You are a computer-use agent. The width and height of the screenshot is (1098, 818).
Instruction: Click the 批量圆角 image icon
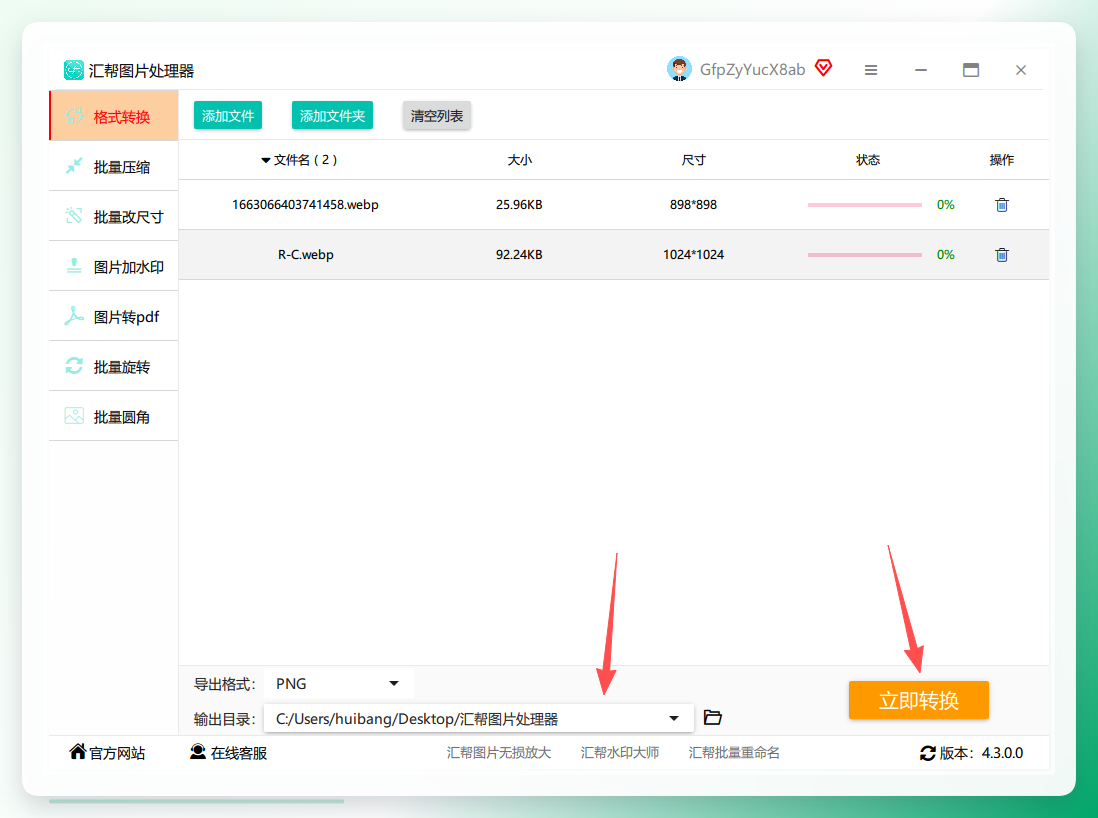click(74, 416)
